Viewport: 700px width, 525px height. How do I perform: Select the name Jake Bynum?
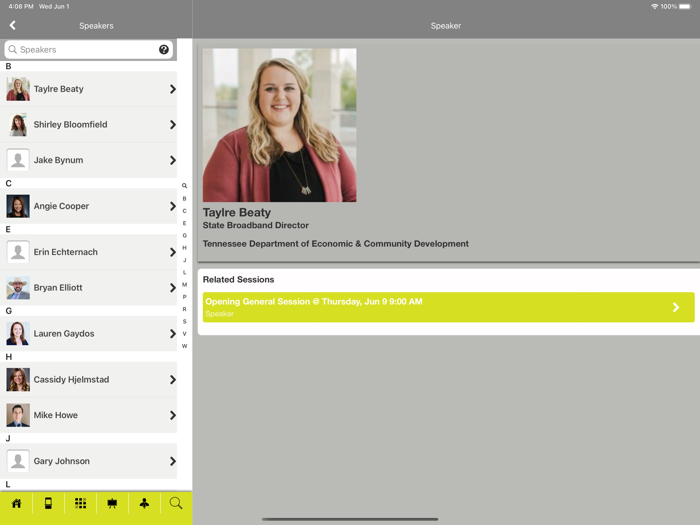click(x=58, y=160)
